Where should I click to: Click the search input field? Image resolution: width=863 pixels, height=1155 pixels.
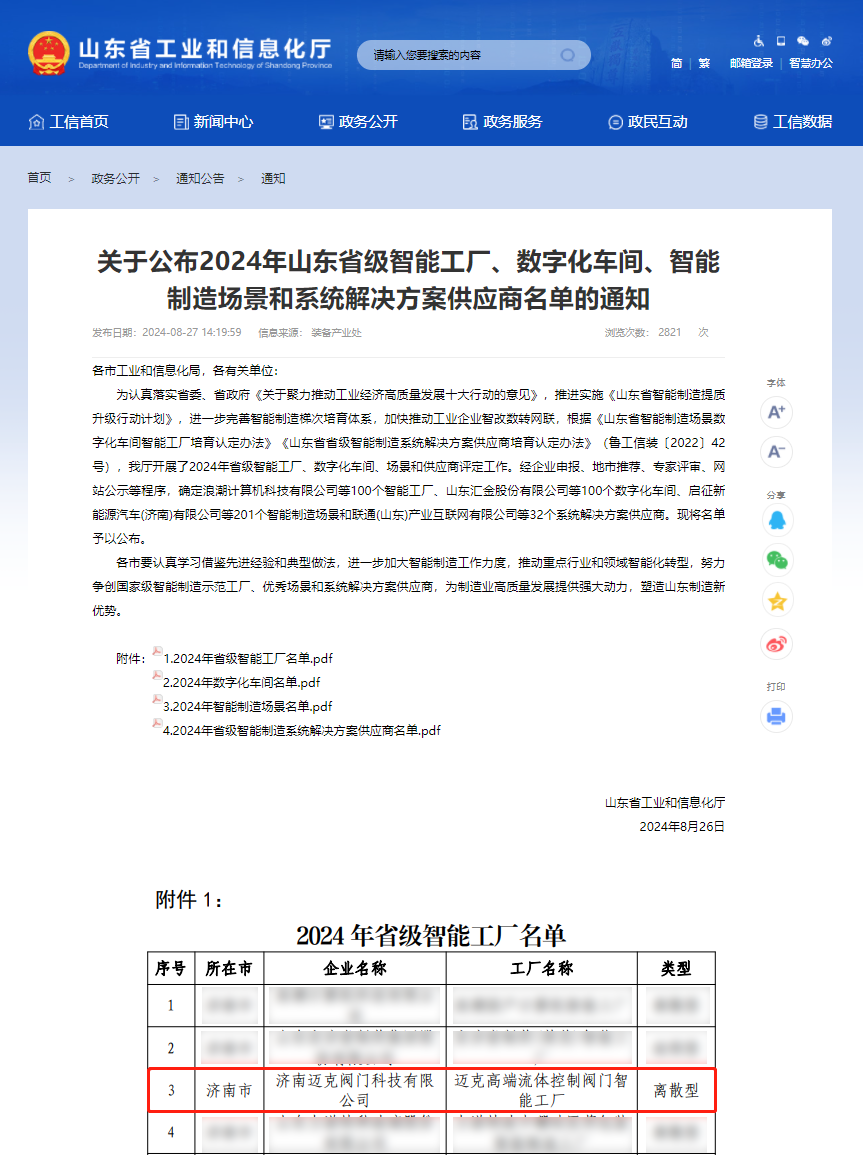tap(460, 55)
